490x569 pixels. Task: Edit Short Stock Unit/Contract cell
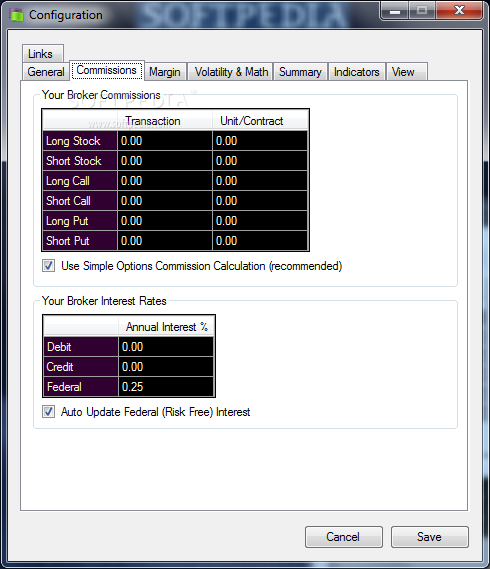260,161
